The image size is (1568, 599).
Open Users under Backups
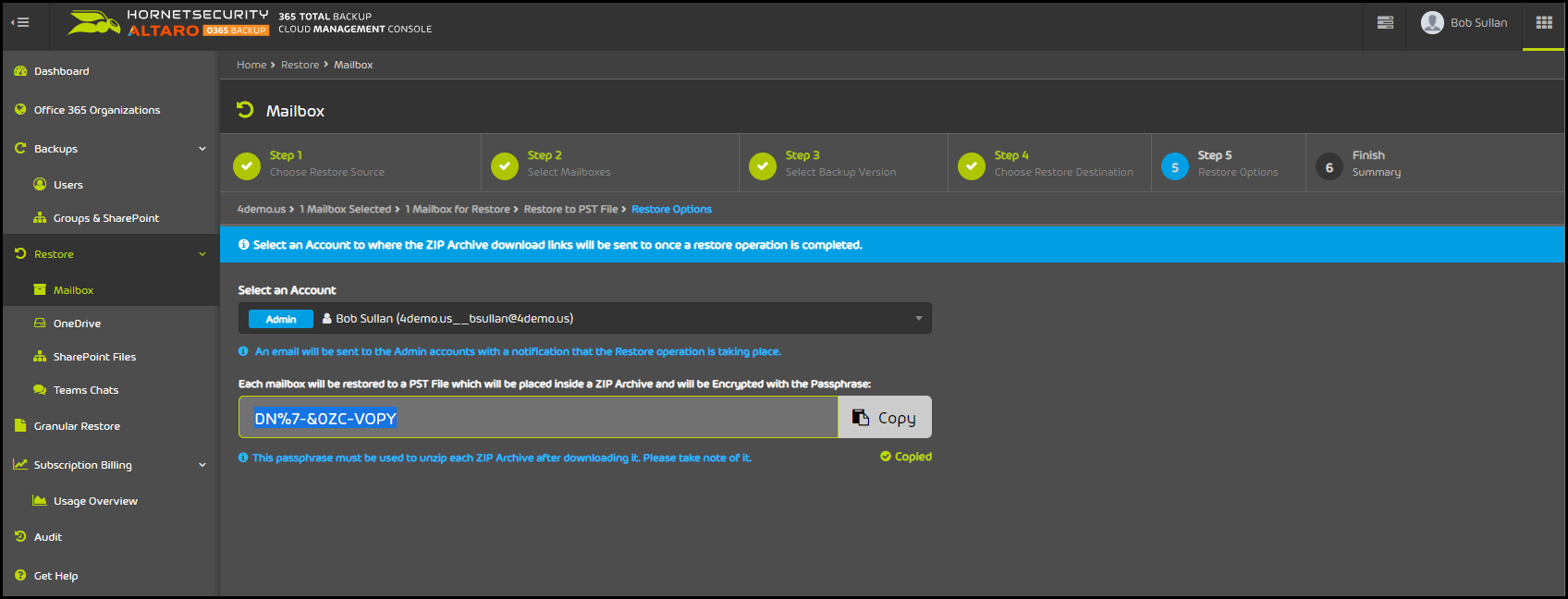click(67, 185)
